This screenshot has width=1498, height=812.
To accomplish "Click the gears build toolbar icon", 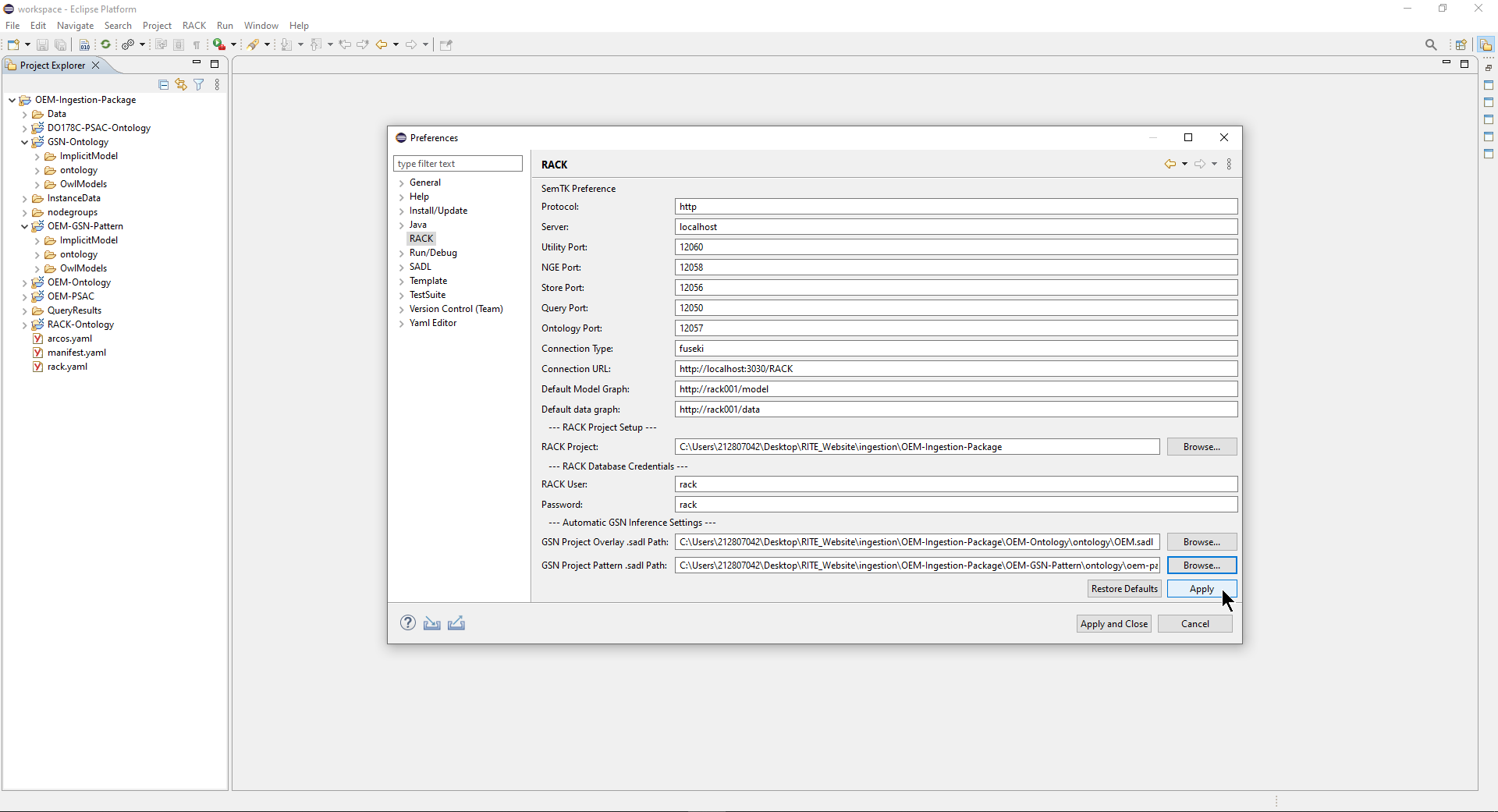I will coord(128,44).
